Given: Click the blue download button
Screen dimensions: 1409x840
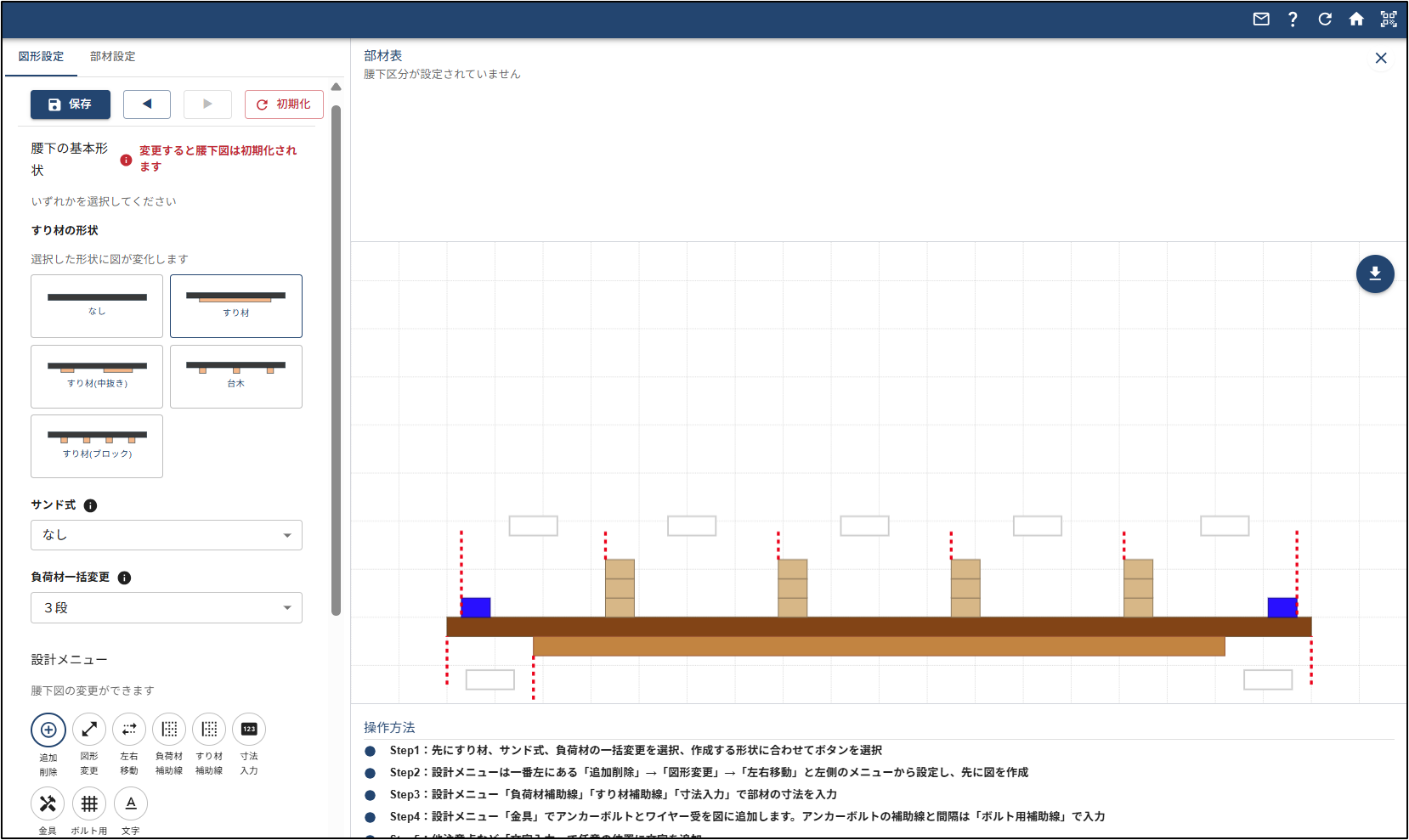Looking at the screenshot, I should (1375, 274).
